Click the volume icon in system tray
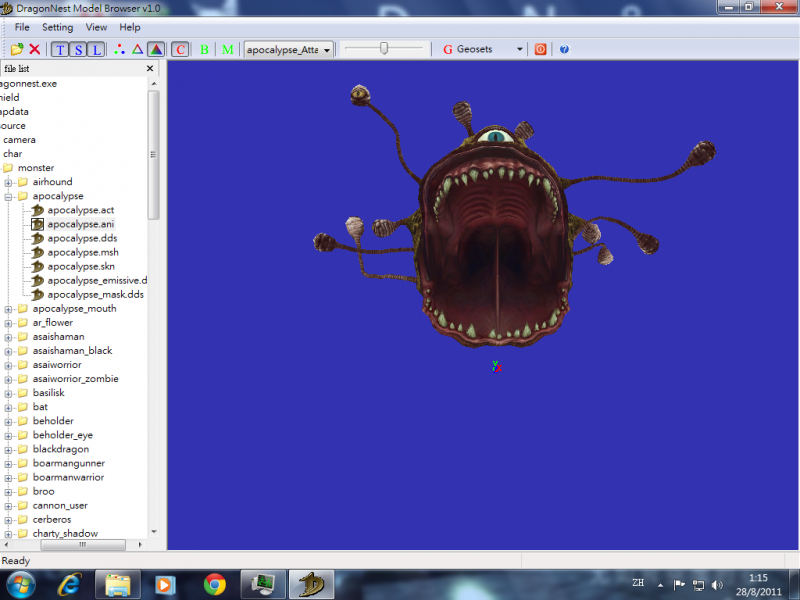The width and height of the screenshot is (800, 600). 717,585
